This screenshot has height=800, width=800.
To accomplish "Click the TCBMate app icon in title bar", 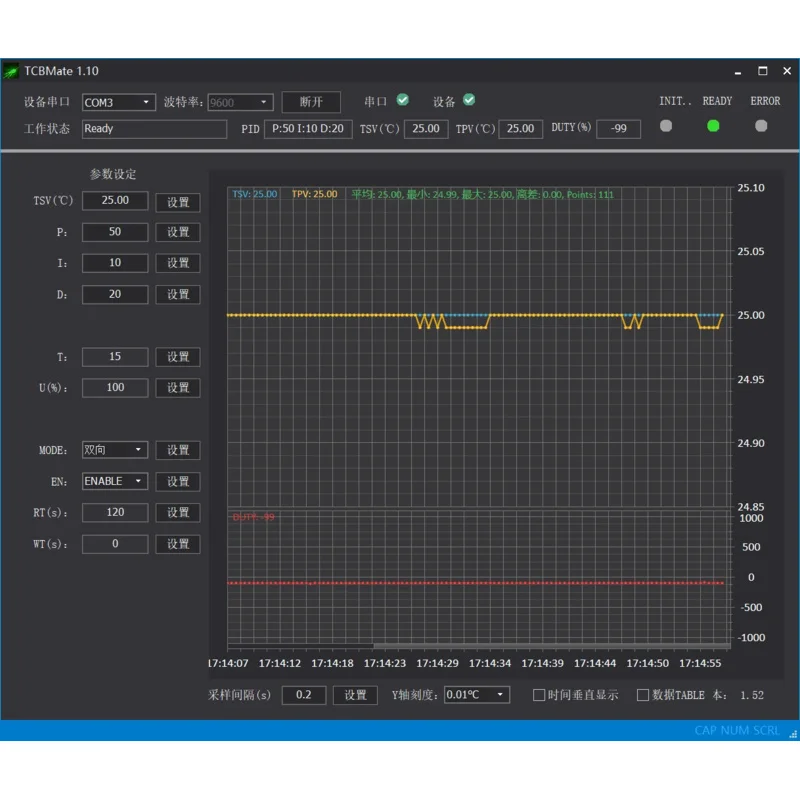I will 11,71.
